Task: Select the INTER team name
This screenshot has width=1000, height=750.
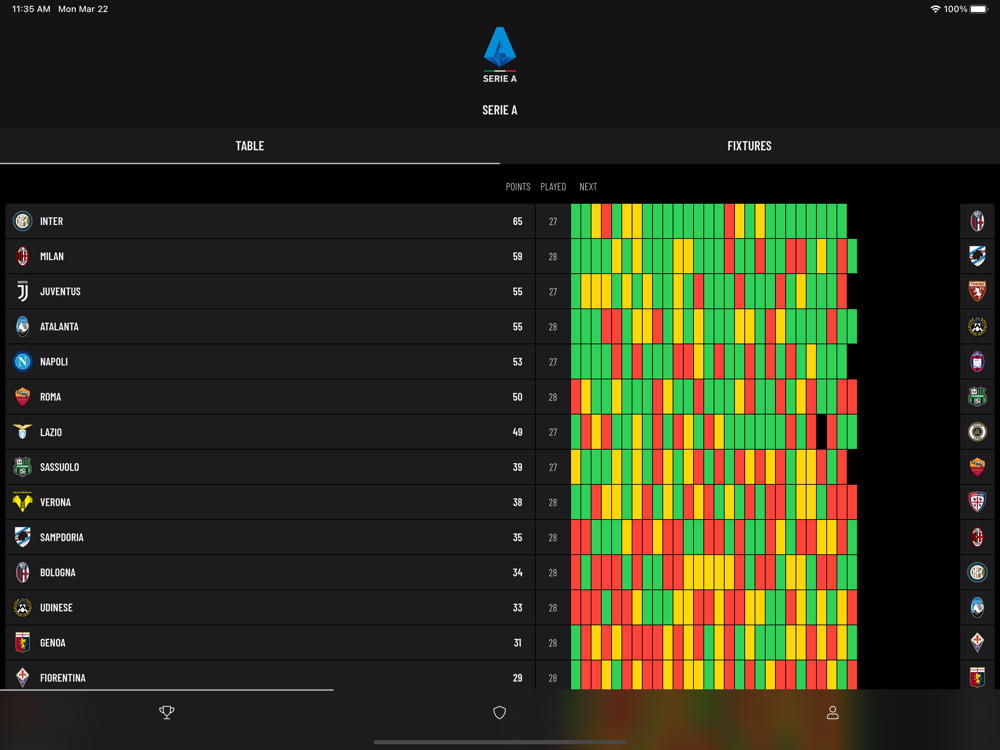Action: click(52, 221)
